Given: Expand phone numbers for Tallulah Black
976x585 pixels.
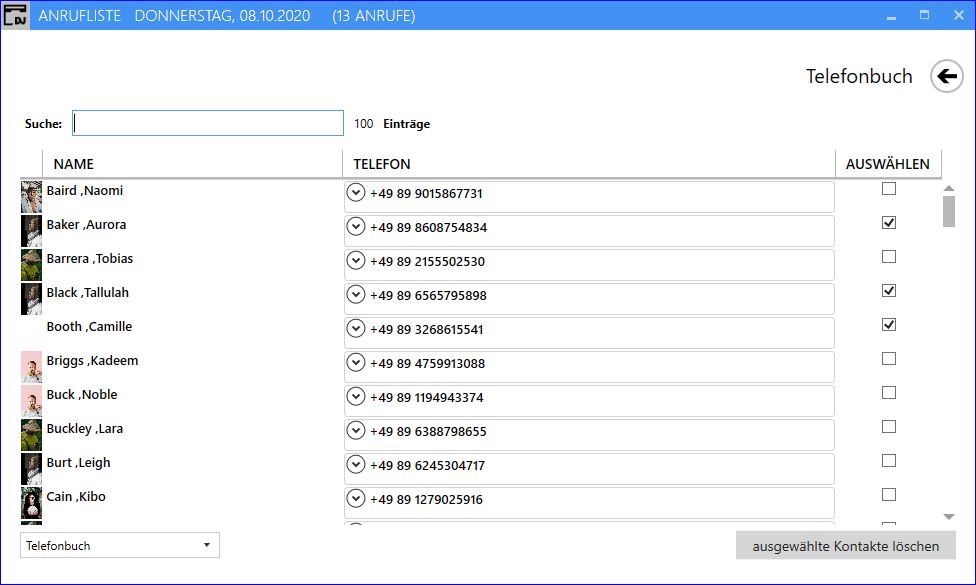Looking at the screenshot, I should (355, 294).
